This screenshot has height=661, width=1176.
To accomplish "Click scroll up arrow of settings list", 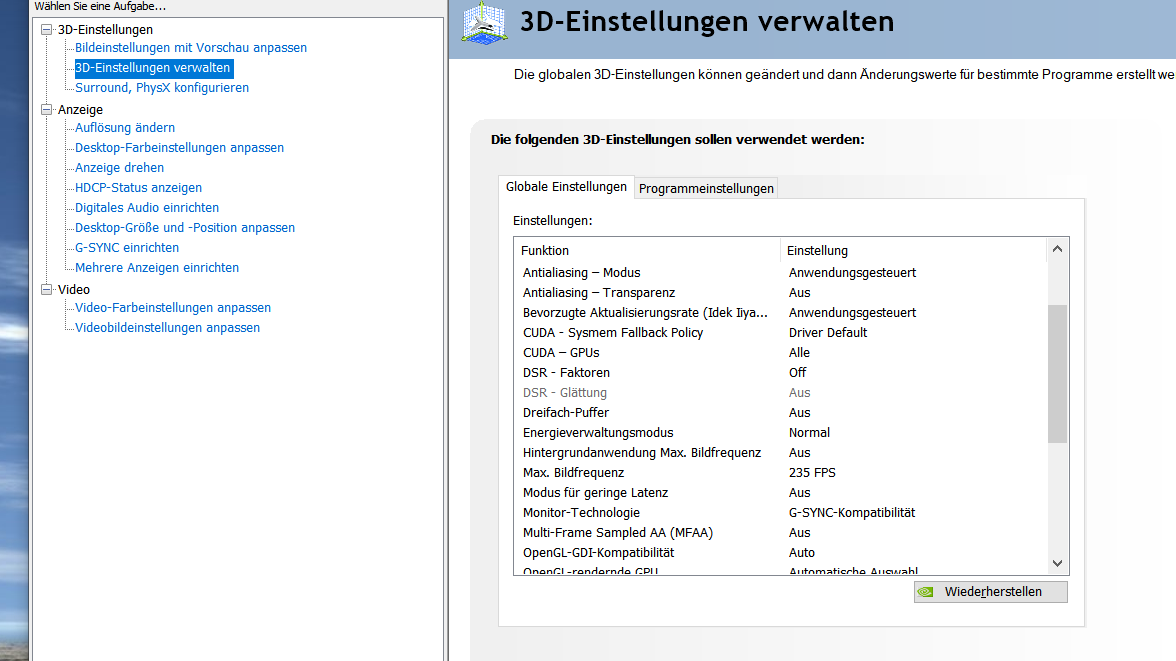I will 1058,249.
